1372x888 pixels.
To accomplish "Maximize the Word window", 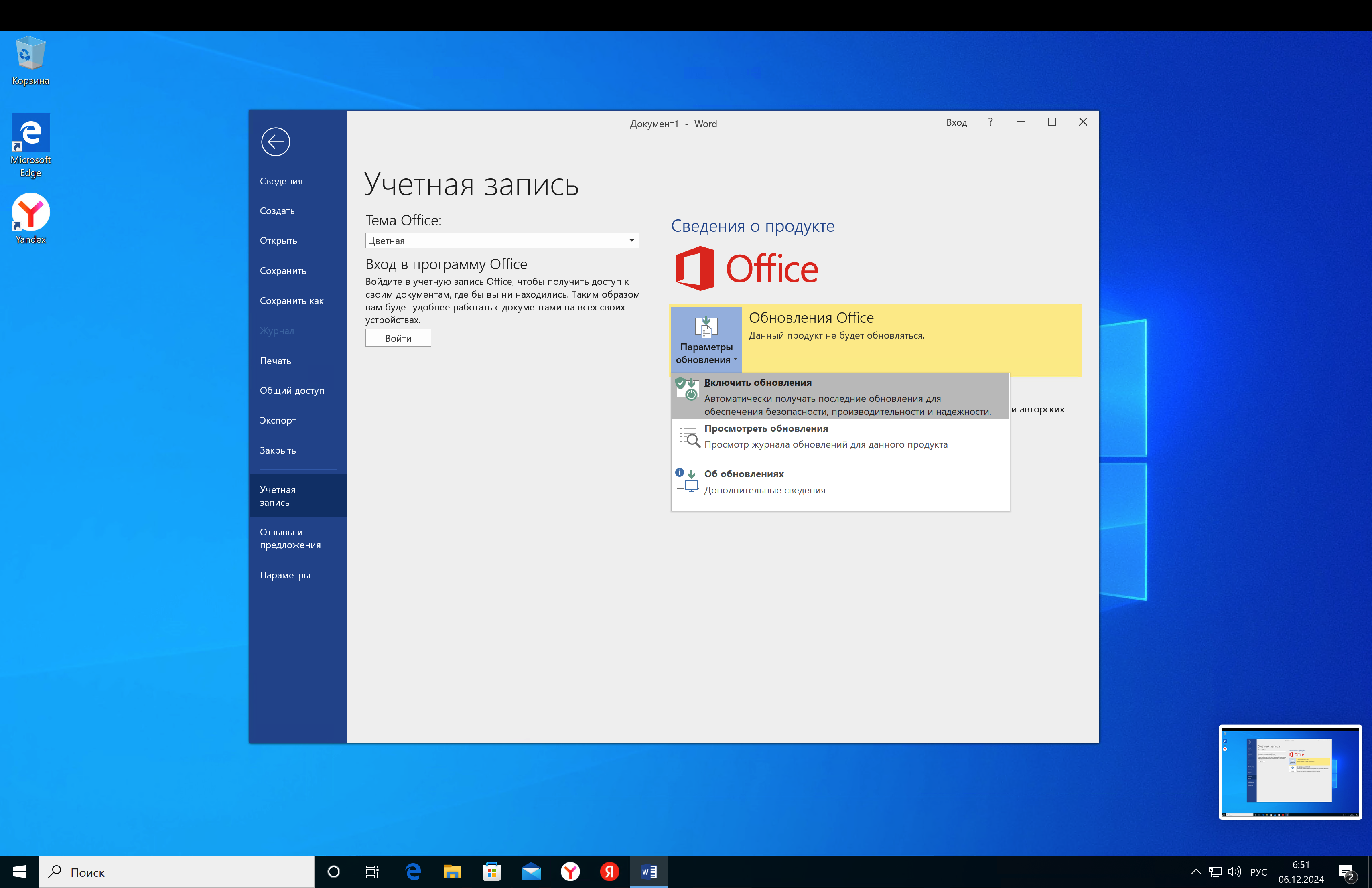I will 1052,122.
